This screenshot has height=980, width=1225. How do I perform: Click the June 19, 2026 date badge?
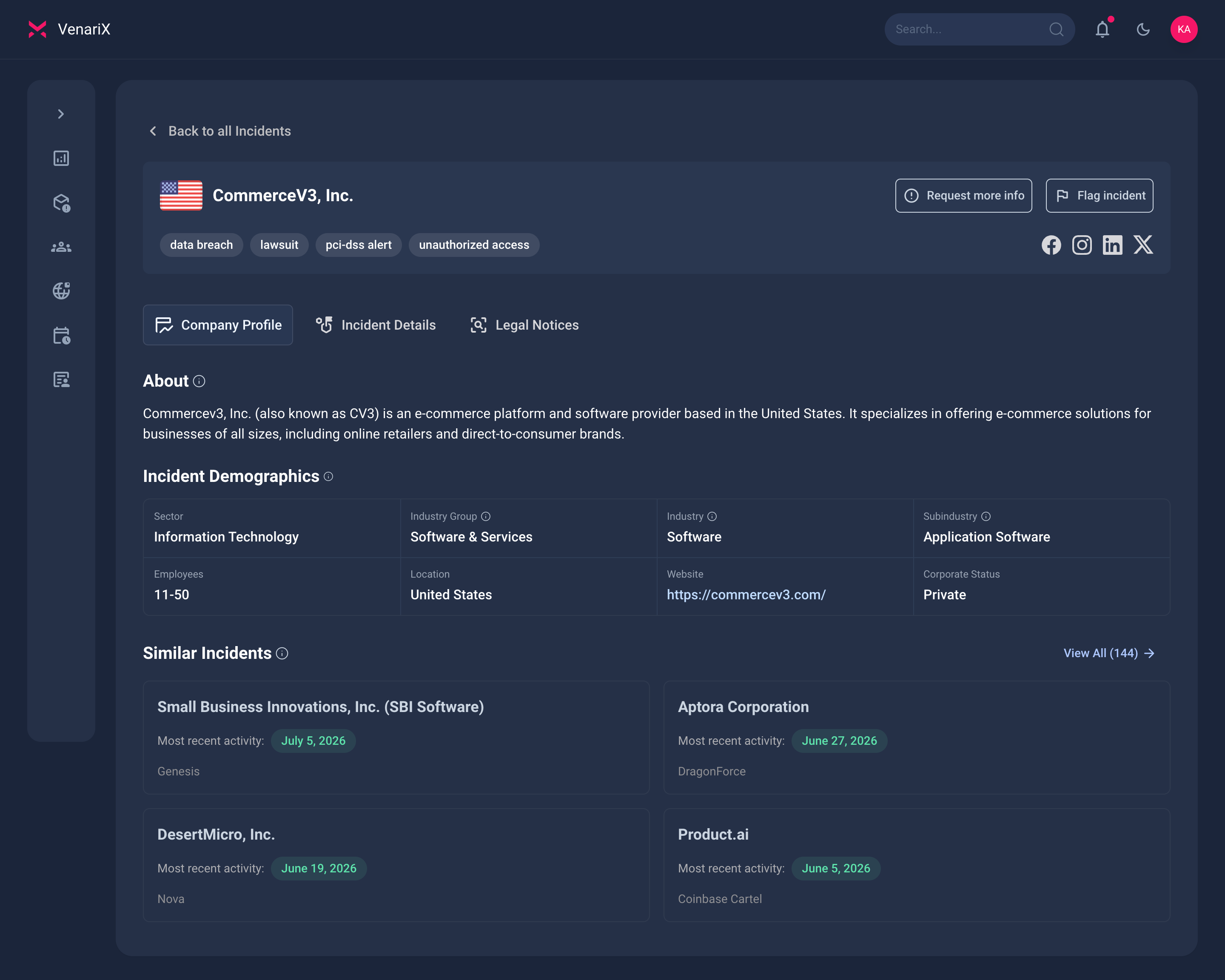coord(319,869)
